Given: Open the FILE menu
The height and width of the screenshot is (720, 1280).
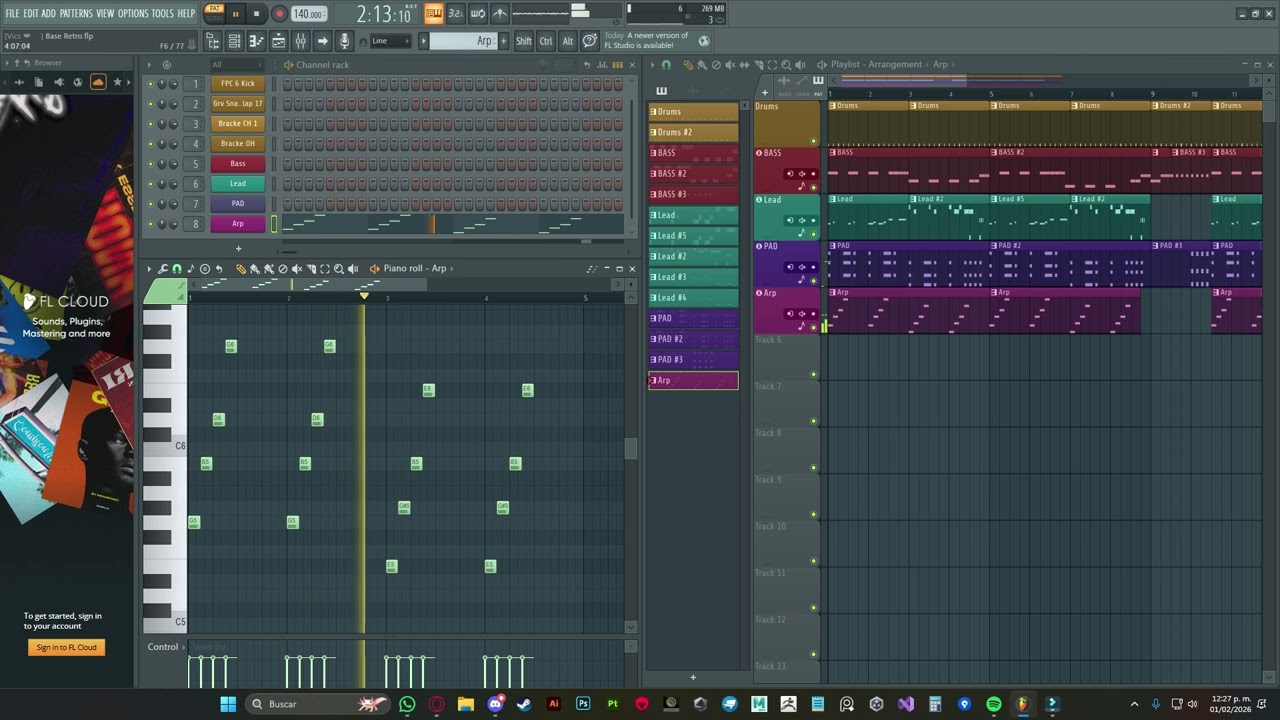Looking at the screenshot, I should [x=12, y=13].
